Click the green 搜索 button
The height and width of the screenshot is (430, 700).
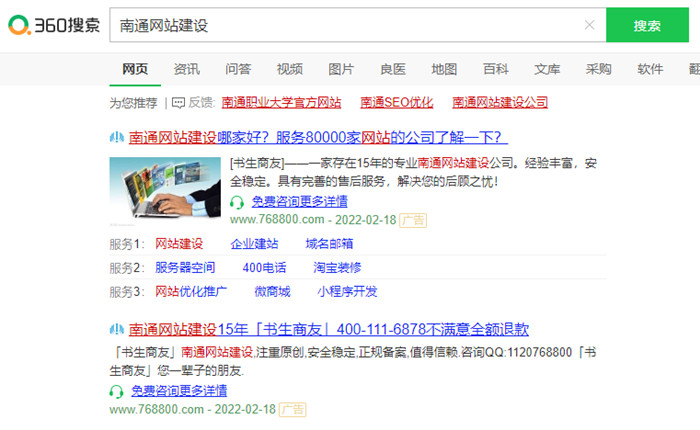pos(647,25)
